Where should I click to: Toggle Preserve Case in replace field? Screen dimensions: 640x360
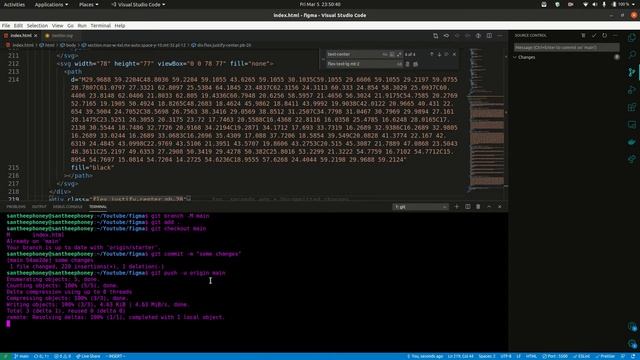coord(399,64)
